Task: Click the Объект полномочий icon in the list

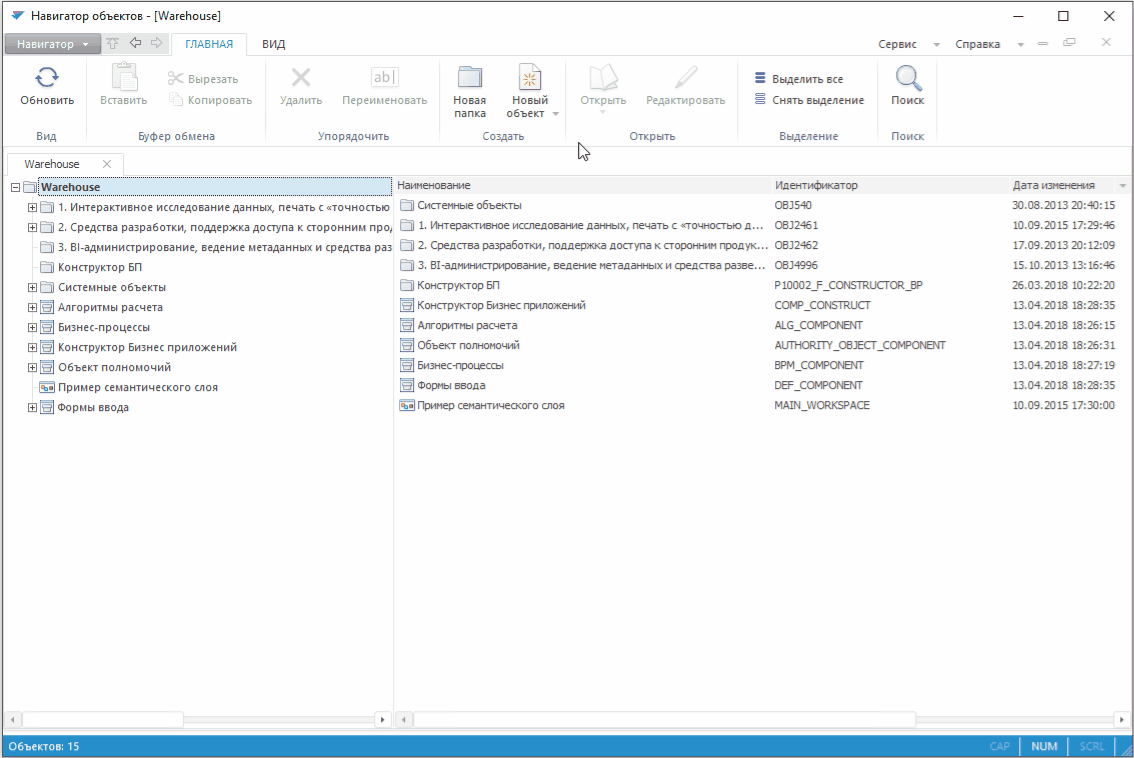Action: coord(407,346)
